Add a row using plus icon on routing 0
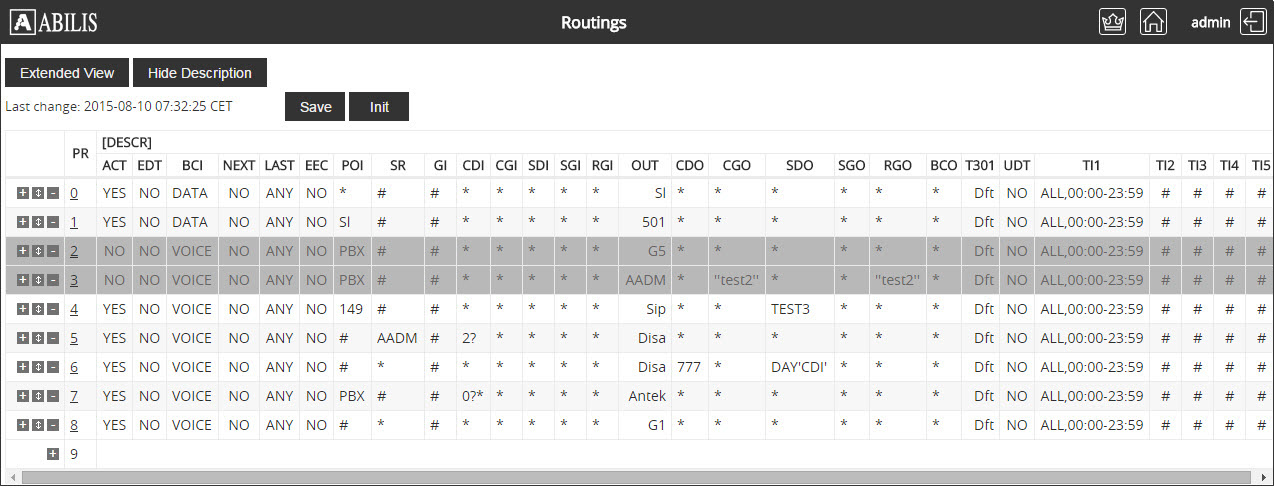Viewport: 1274px width, 488px height. click(x=23, y=193)
